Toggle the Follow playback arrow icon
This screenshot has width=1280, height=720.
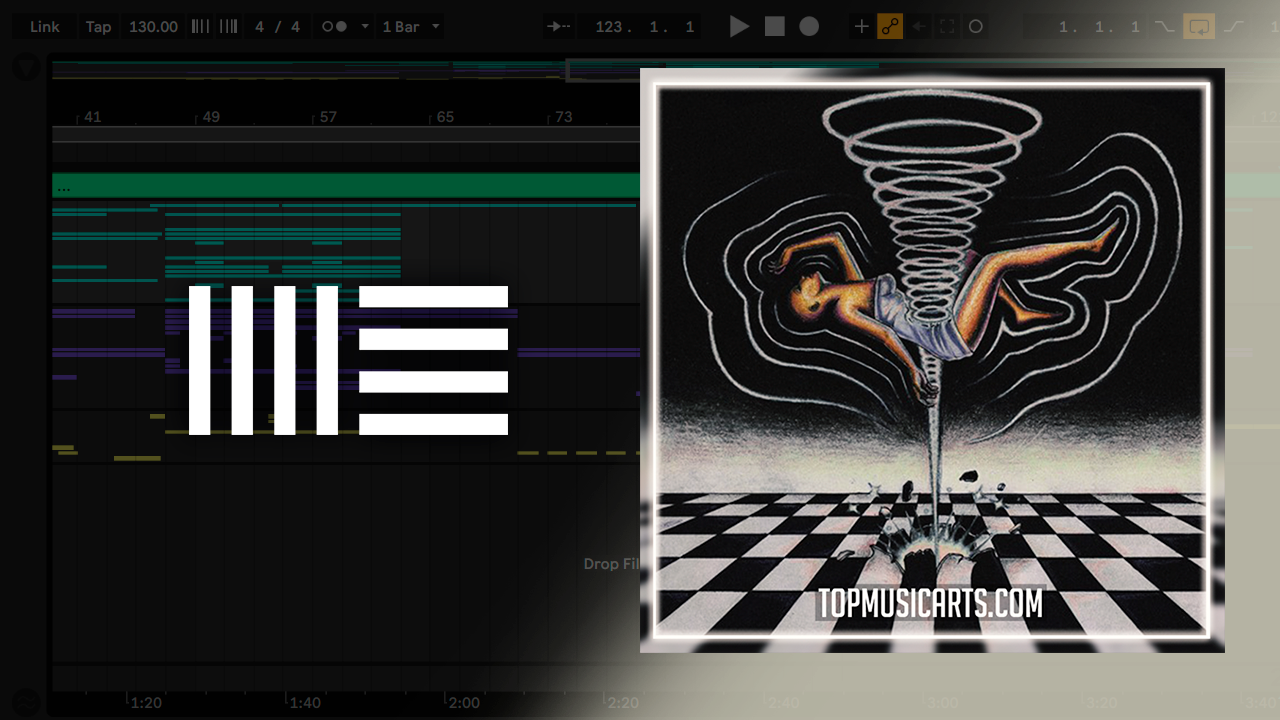coord(560,27)
